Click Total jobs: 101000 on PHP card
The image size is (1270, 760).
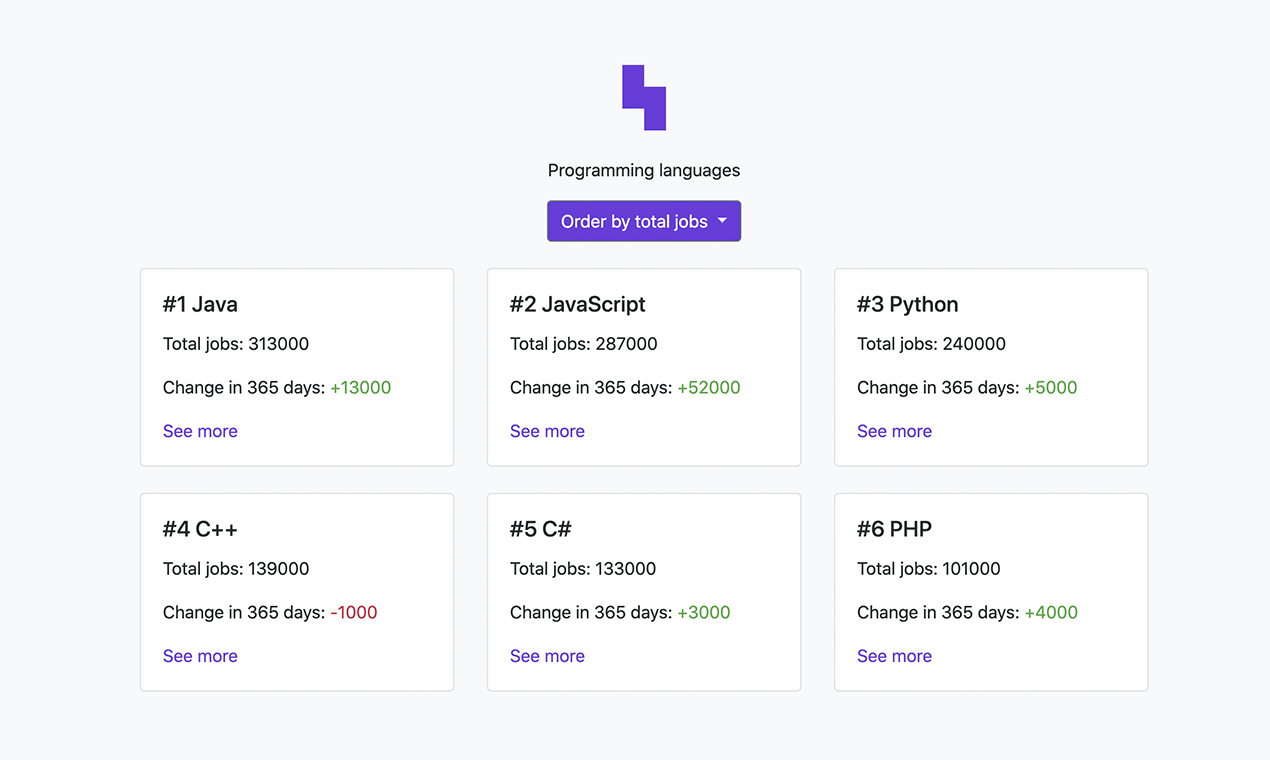pyautogui.click(x=928, y=569)
